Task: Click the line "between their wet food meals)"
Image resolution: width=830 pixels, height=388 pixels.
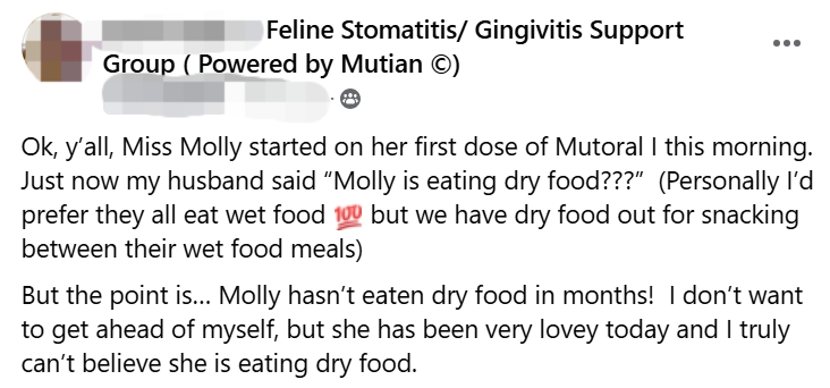Action: pyautogui.click(x=192, y=249)
